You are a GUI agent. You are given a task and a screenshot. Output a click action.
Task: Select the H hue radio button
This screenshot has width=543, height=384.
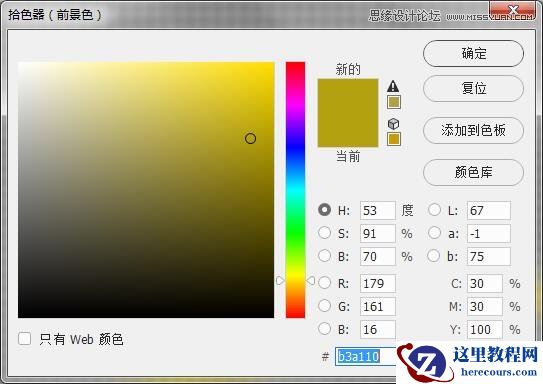click(324, 210)
